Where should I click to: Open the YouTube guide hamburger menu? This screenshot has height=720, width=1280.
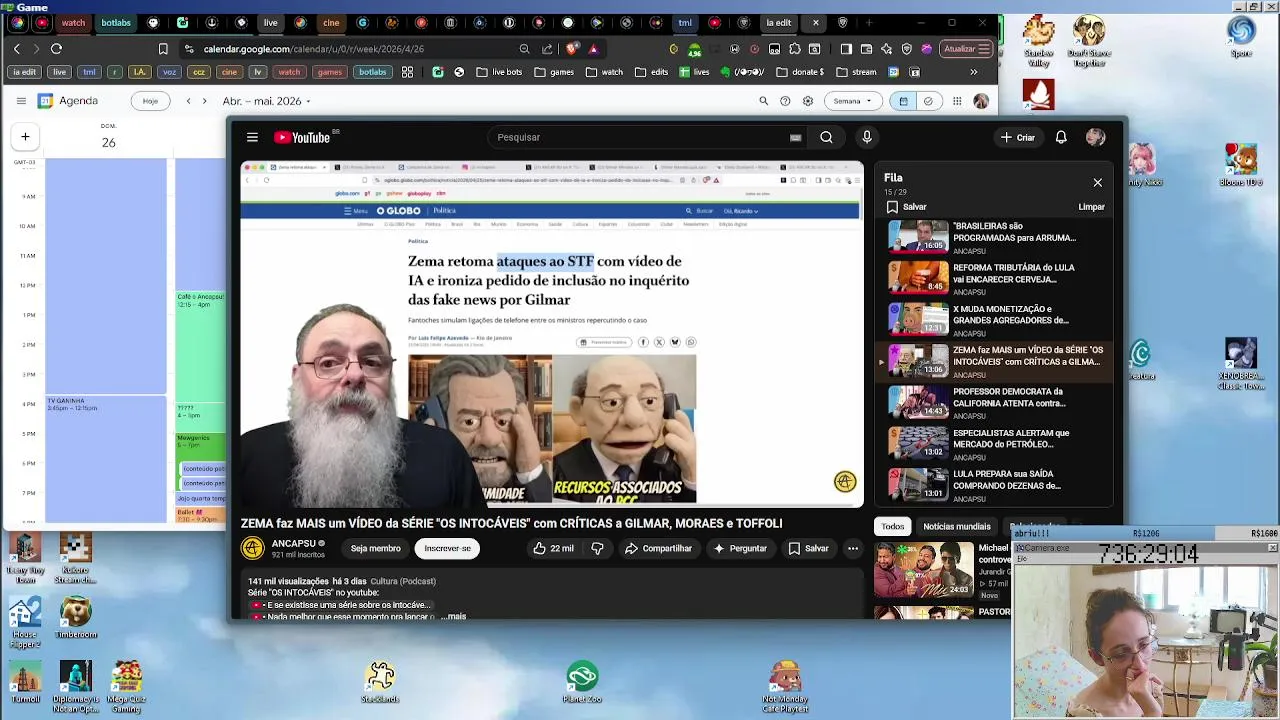(252, 137)
